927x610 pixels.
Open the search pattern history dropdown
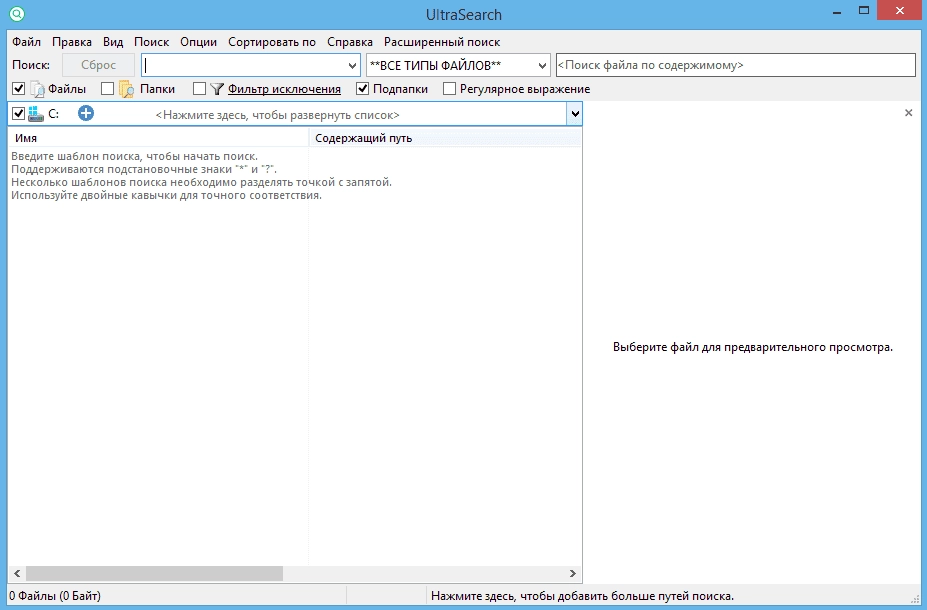tap(352, 65)
